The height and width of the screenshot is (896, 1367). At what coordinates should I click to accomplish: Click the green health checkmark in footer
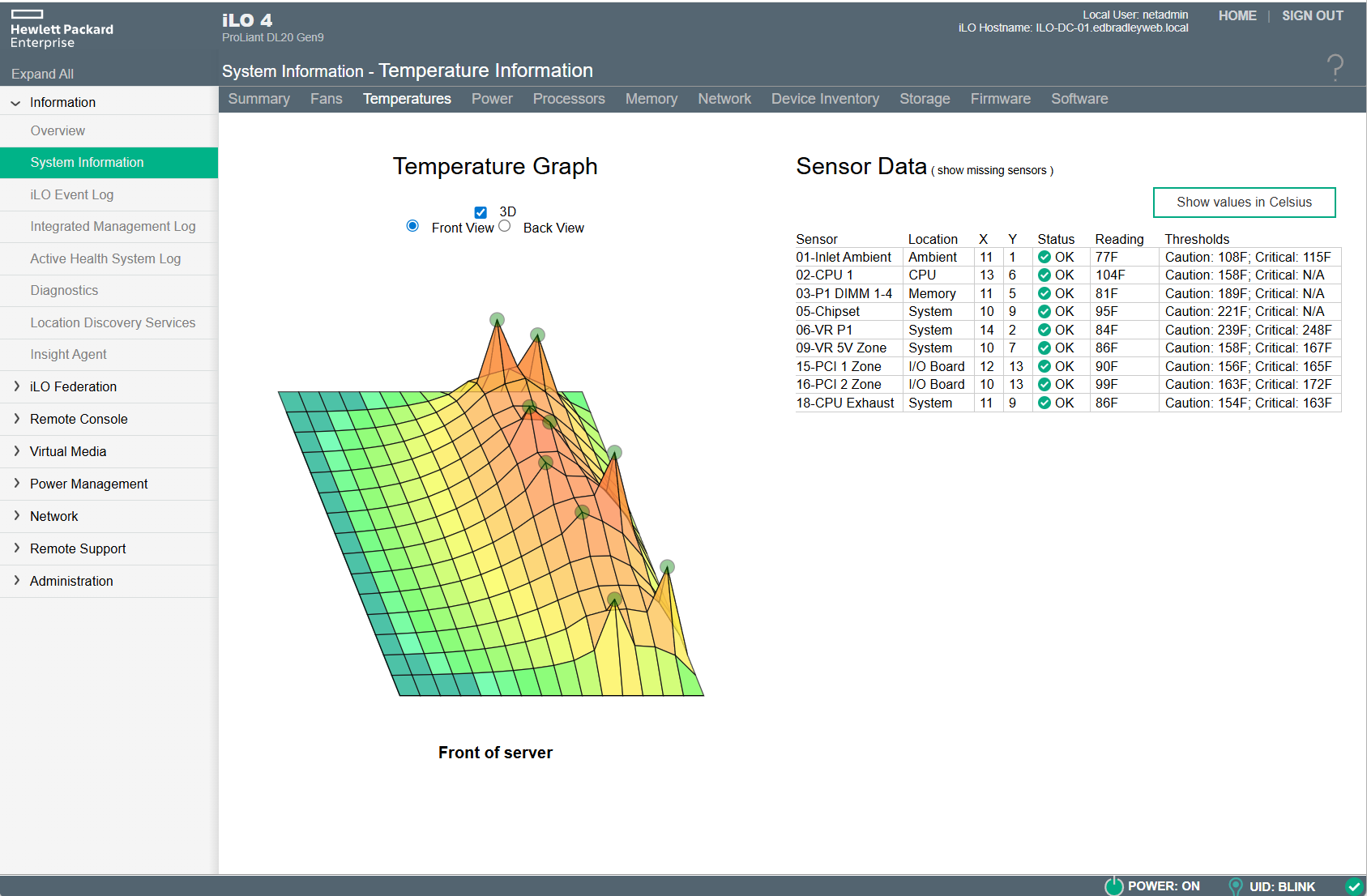(1353, 886)
